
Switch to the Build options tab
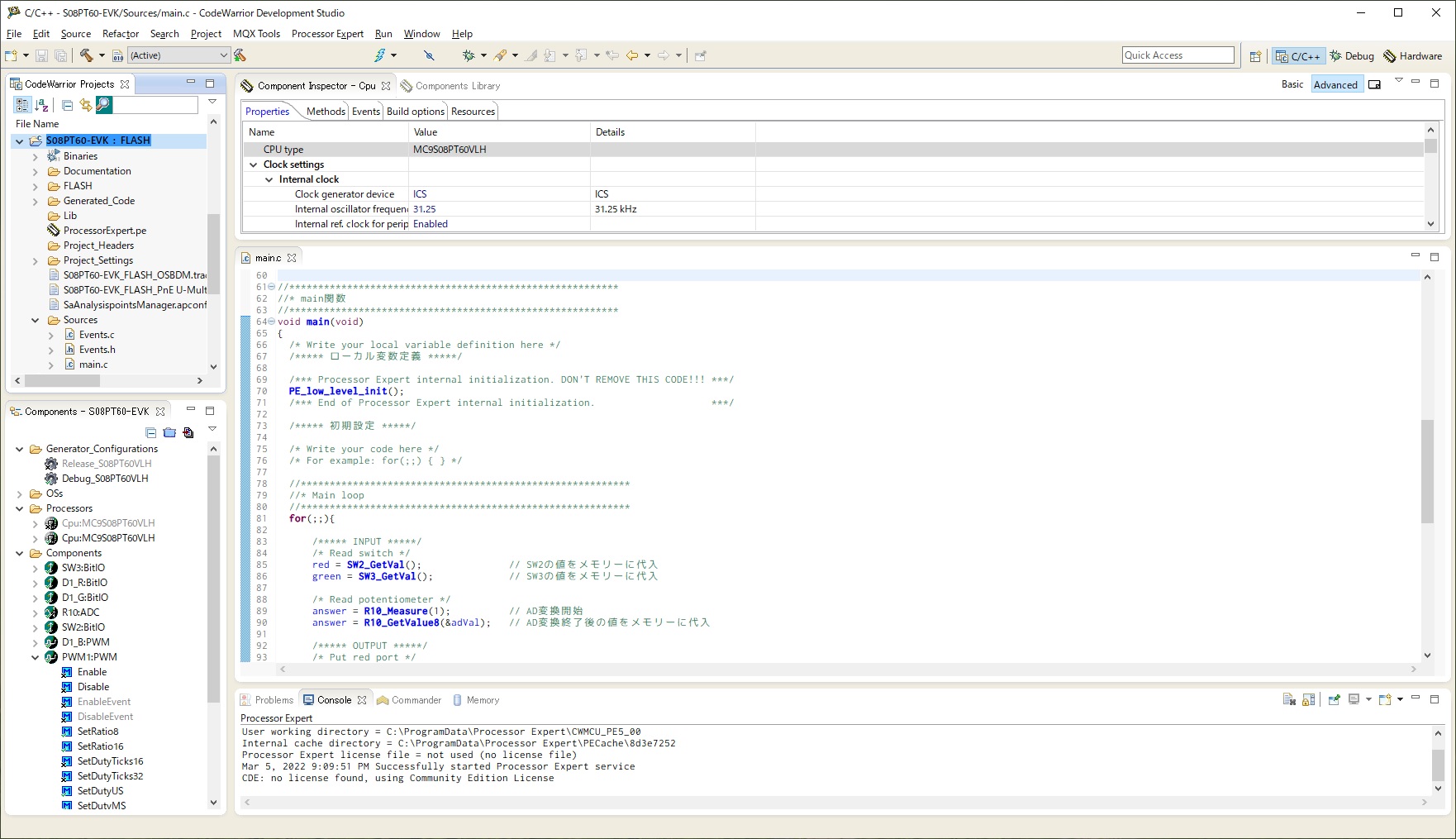[416, 112]
